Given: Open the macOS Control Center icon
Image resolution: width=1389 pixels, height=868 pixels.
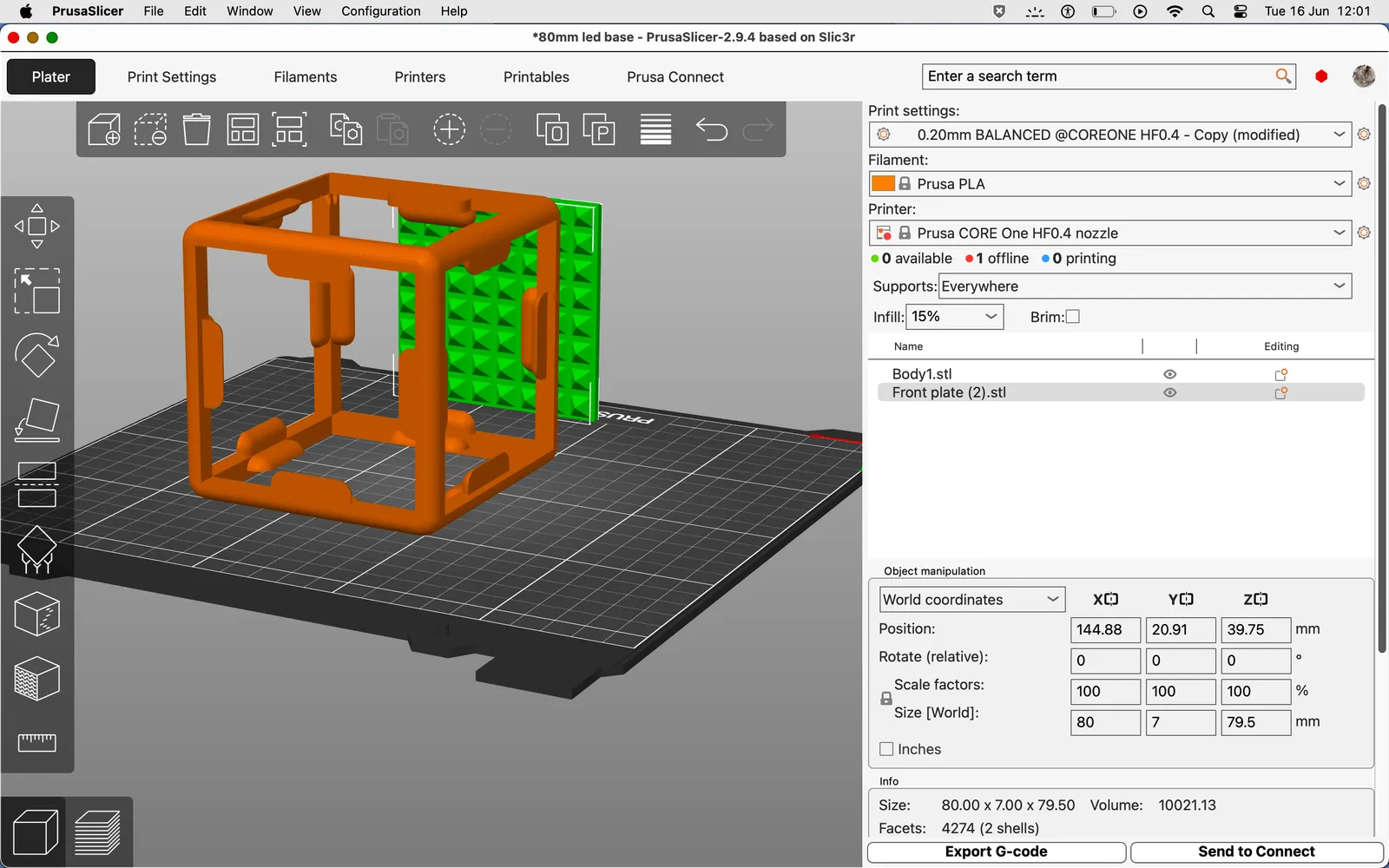Looking at the screenshot, I should (1241, 11).
